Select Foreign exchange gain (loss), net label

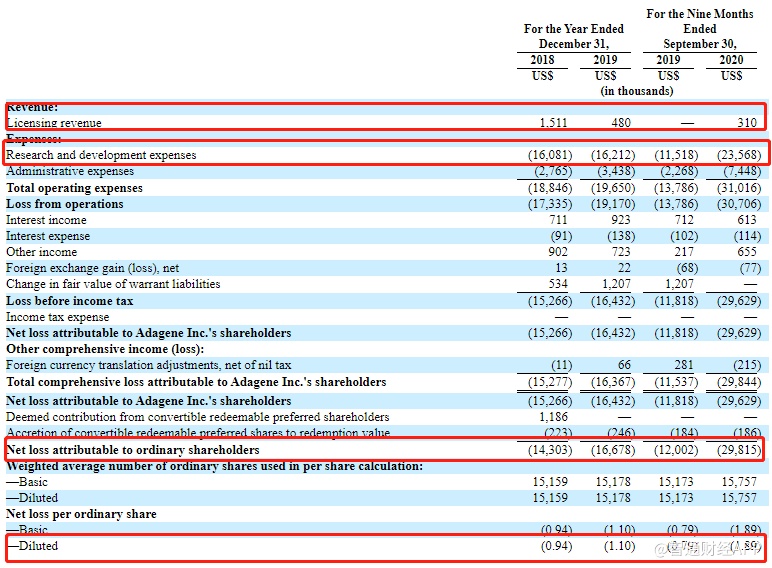click(92, 268)
